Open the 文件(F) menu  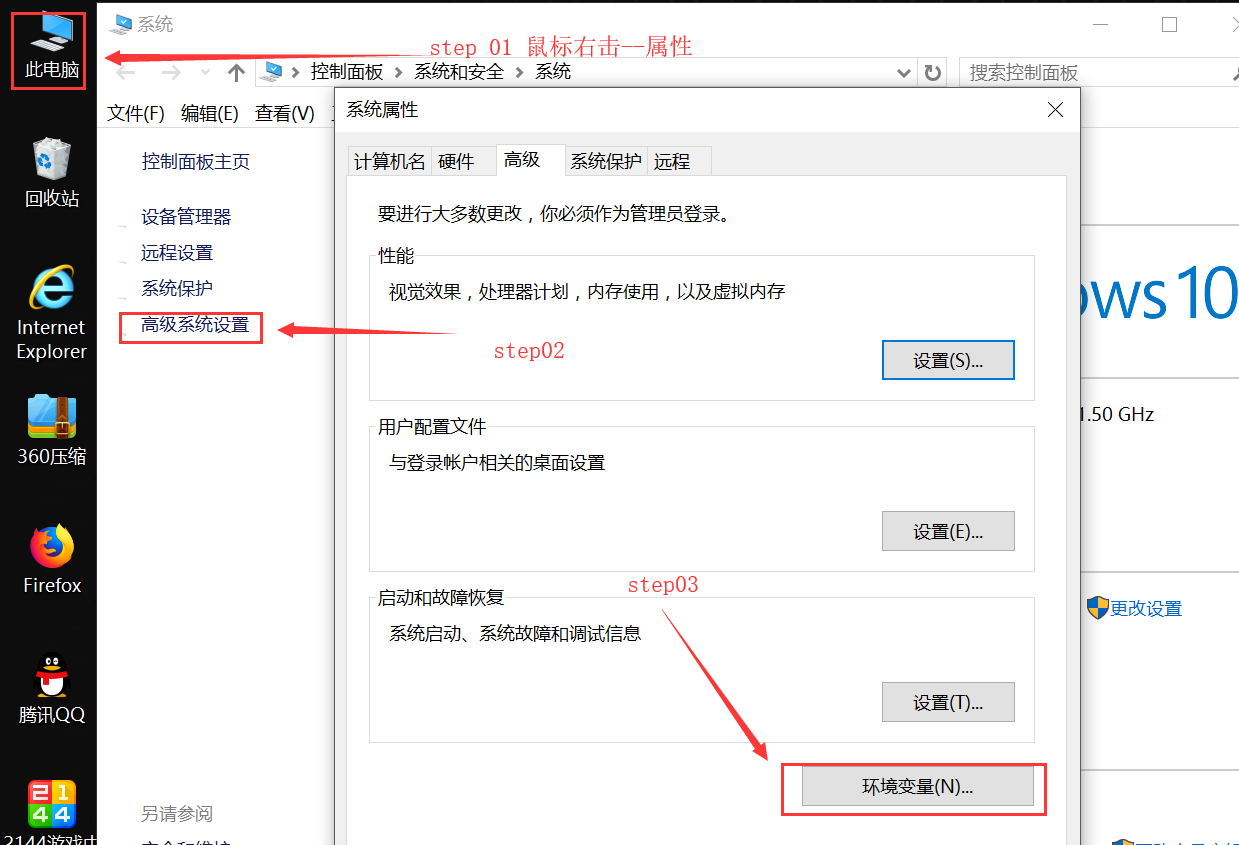(135, 113)
